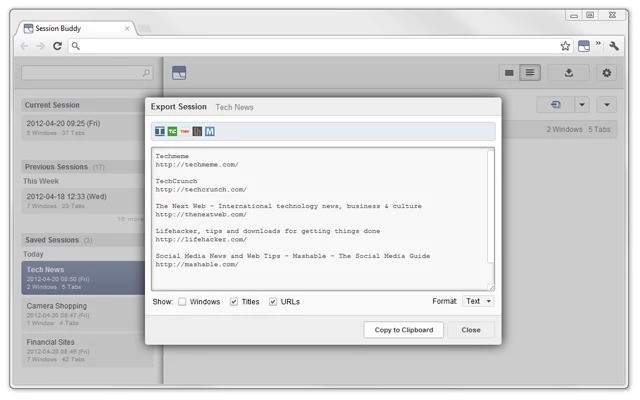The width and height of the screenshot is (640, 400).
Task: Uncheck the URLs checkbox
Action: click(x=273, y=302)
